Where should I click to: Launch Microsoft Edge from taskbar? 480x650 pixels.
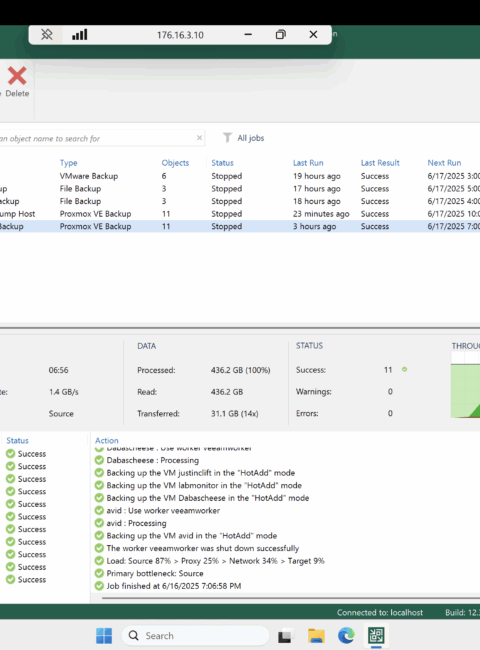(x=346, y=635)
